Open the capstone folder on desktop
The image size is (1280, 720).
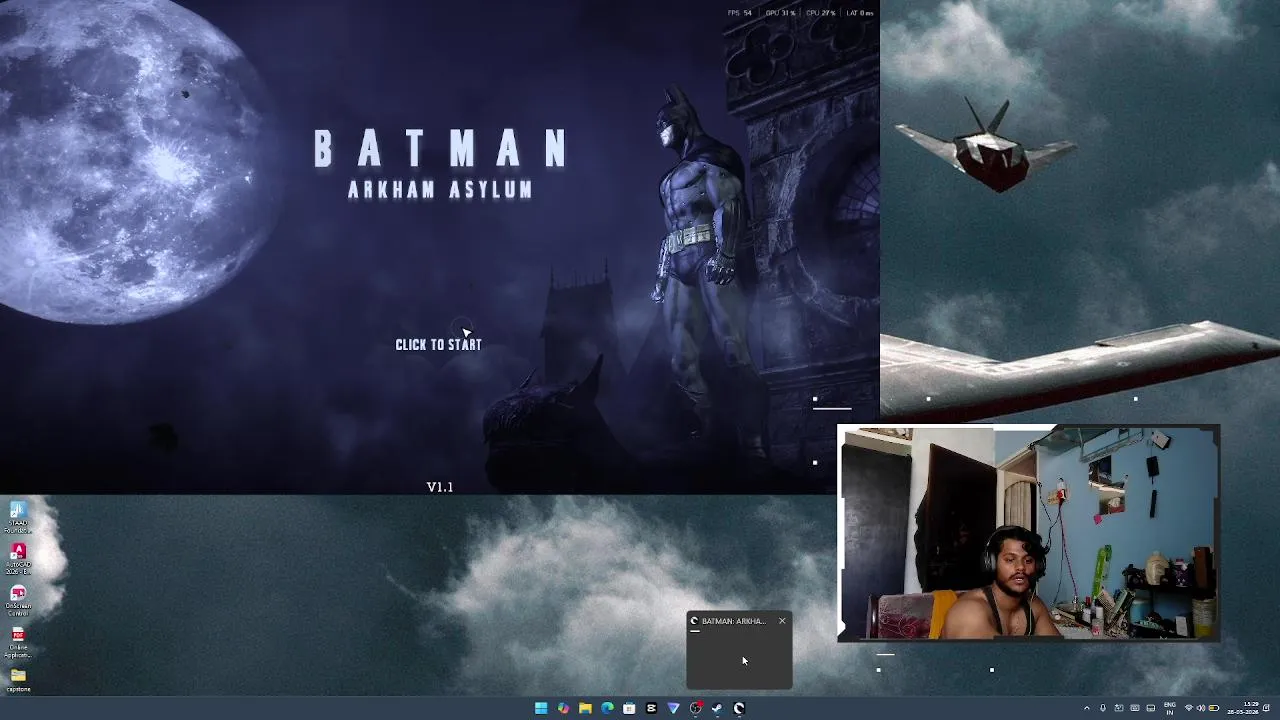coord(18,681)
